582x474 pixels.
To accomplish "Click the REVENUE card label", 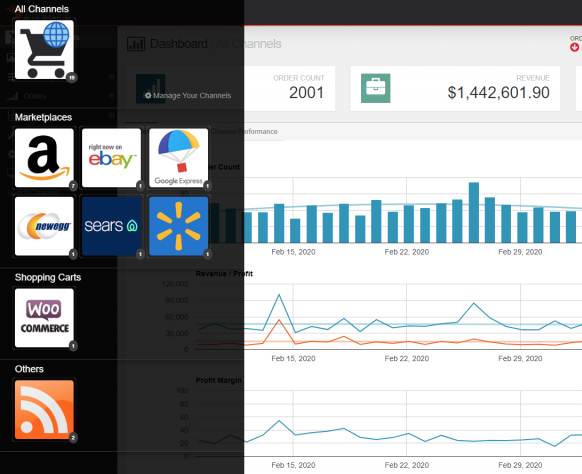I will [533, 78].
